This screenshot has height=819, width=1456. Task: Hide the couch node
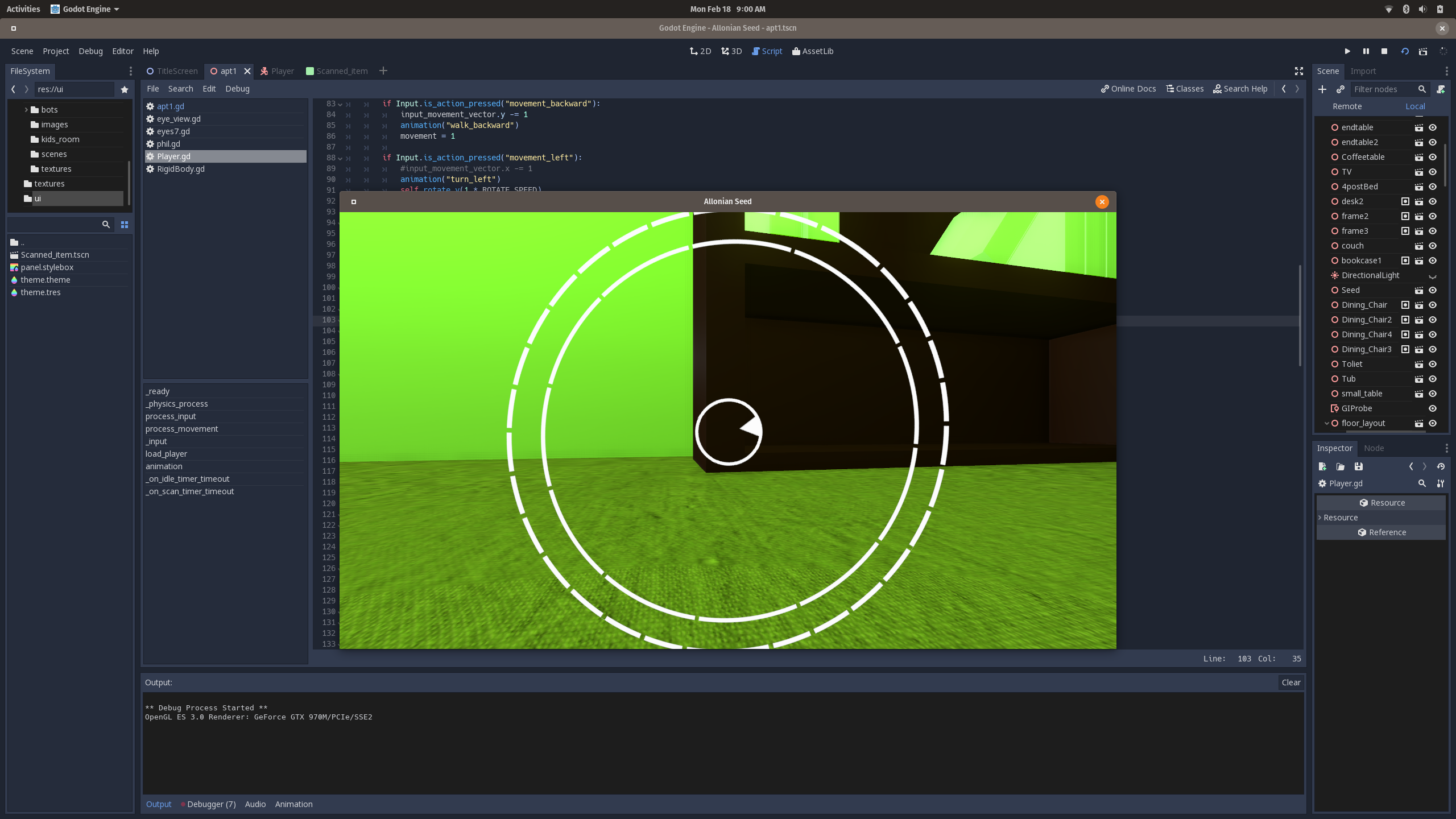1433,246
